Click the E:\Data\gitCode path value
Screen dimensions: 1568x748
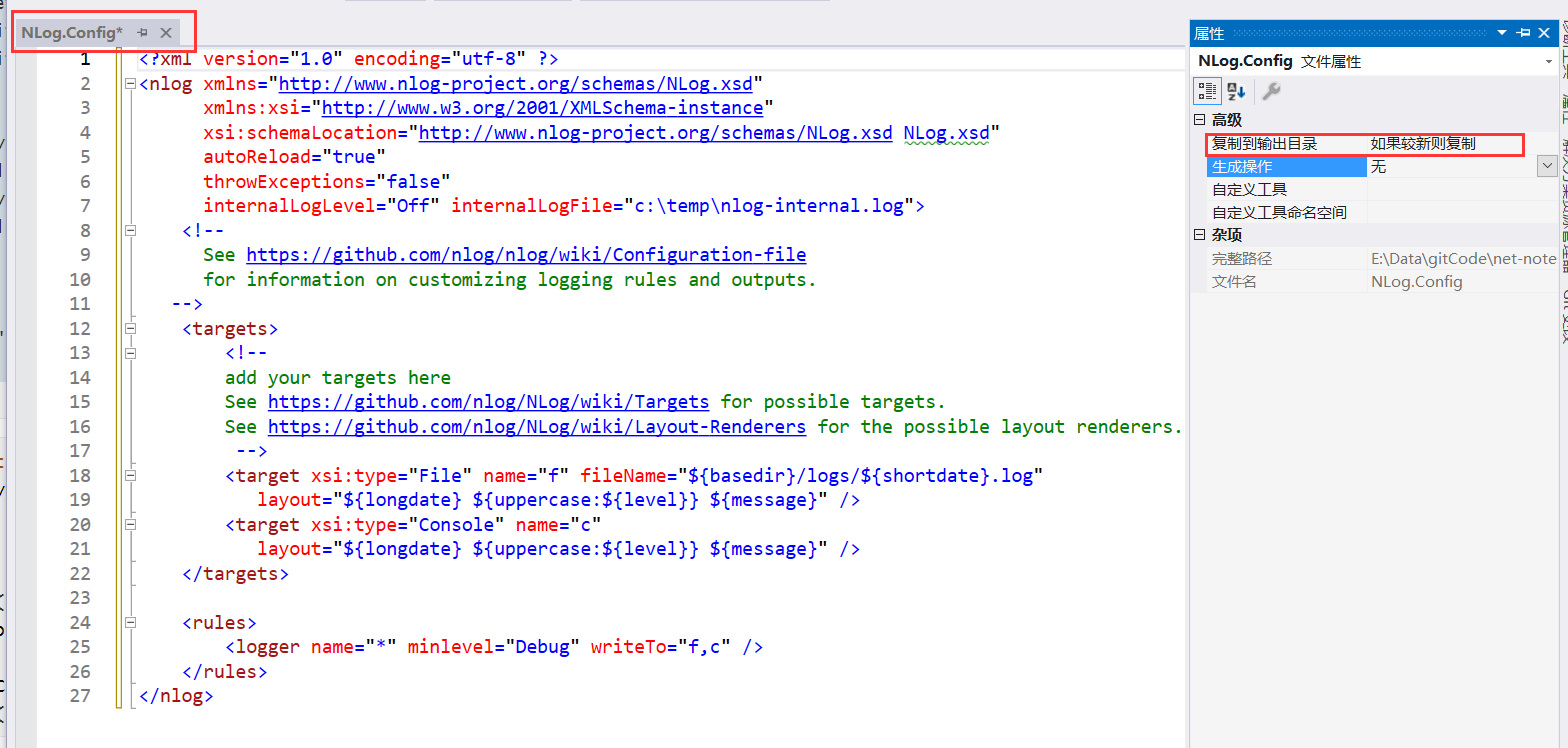[1463, 259]
